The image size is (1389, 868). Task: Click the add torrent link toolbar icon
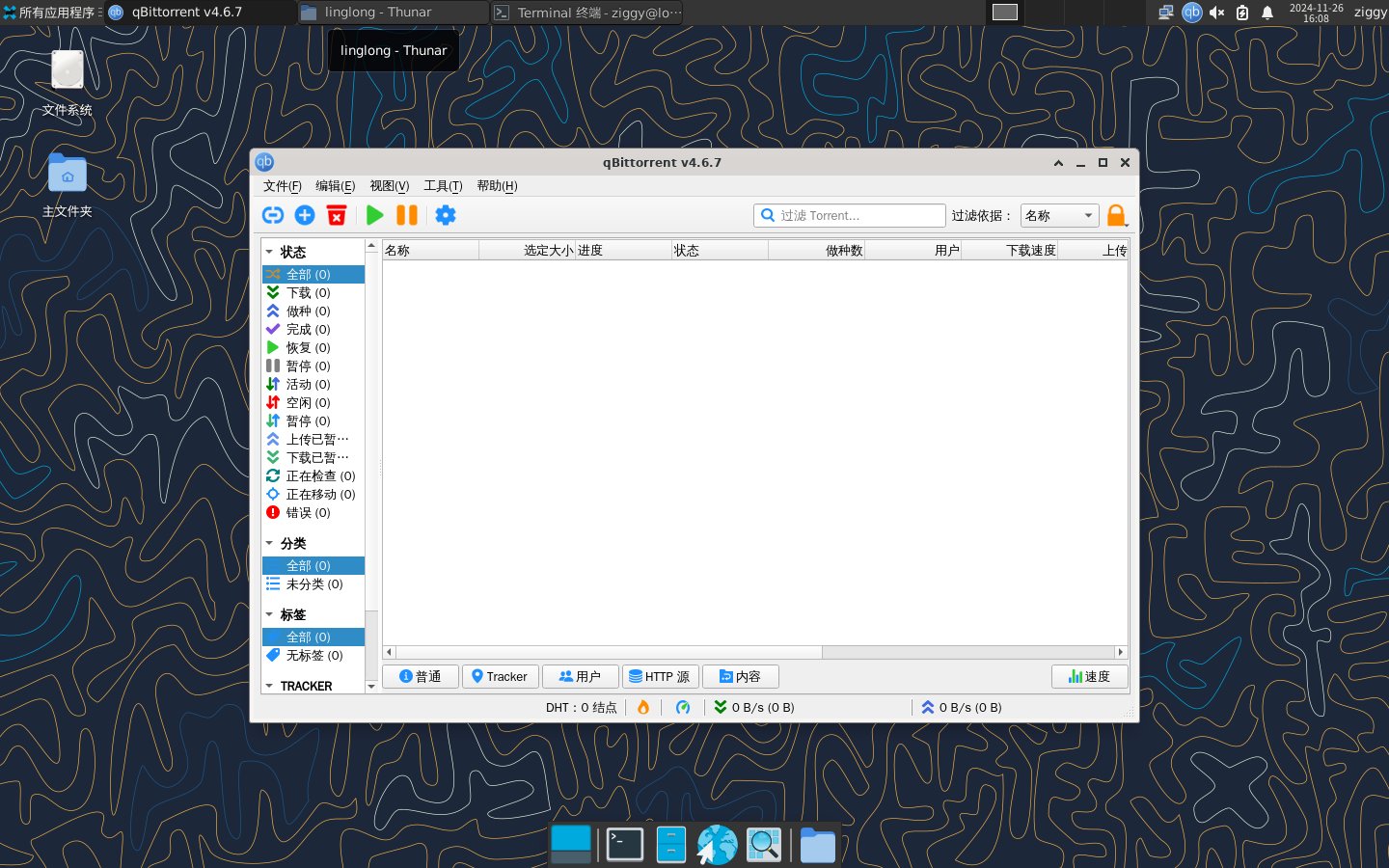tap(273, 215)
